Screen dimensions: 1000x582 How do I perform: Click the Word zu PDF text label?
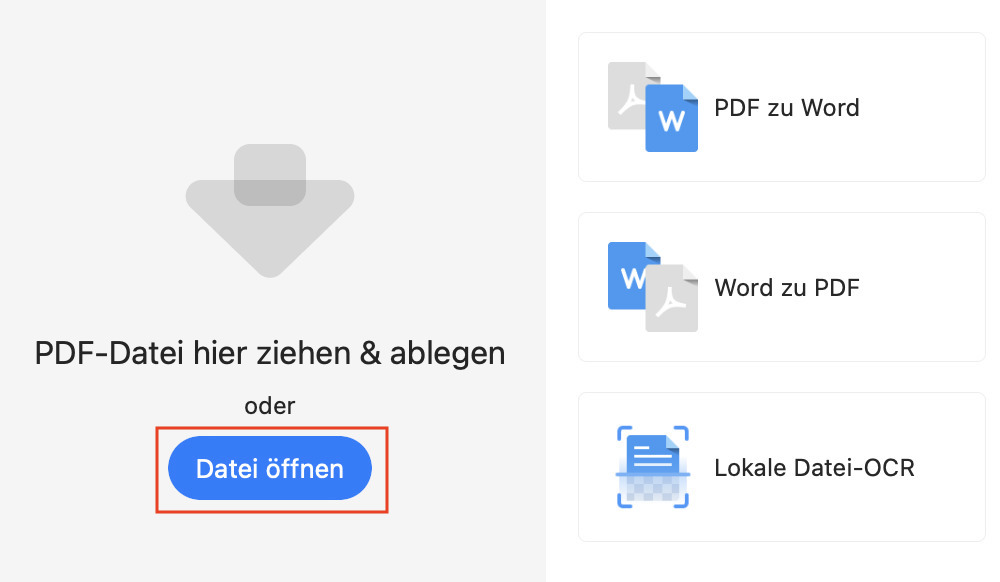[786, 287]
